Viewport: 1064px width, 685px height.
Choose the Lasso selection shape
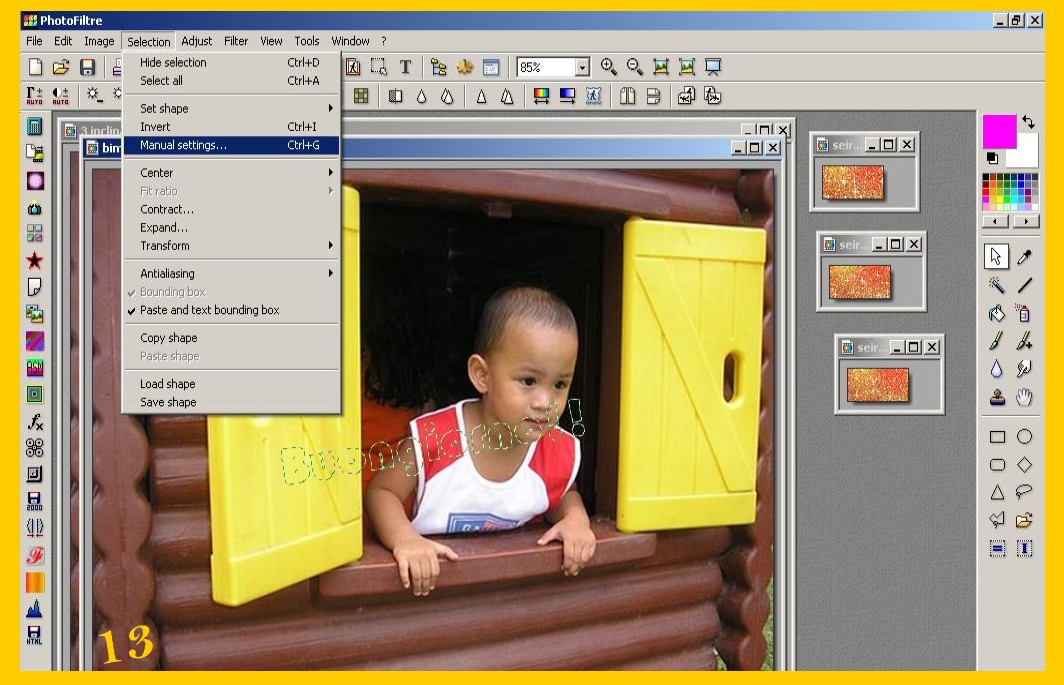[x=1024, y=492]
